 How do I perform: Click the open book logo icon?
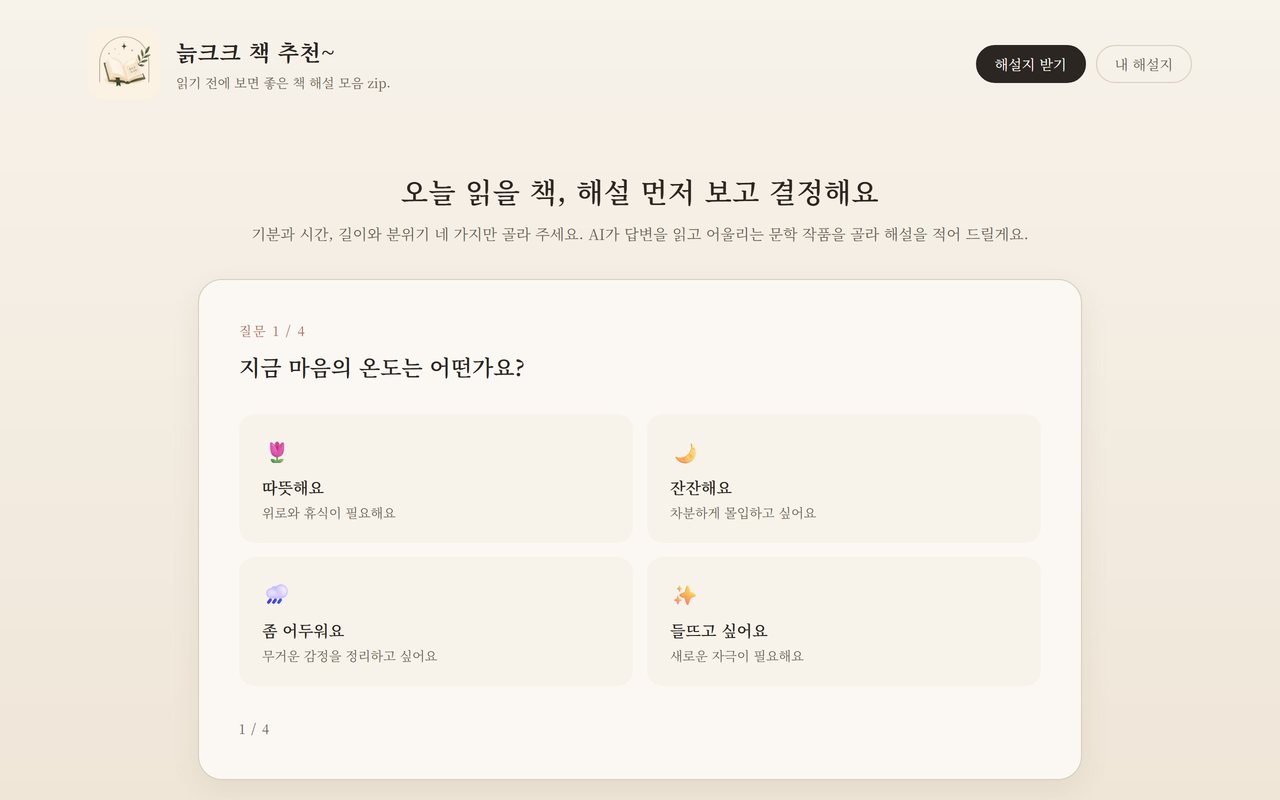click(x=124, y=64)
